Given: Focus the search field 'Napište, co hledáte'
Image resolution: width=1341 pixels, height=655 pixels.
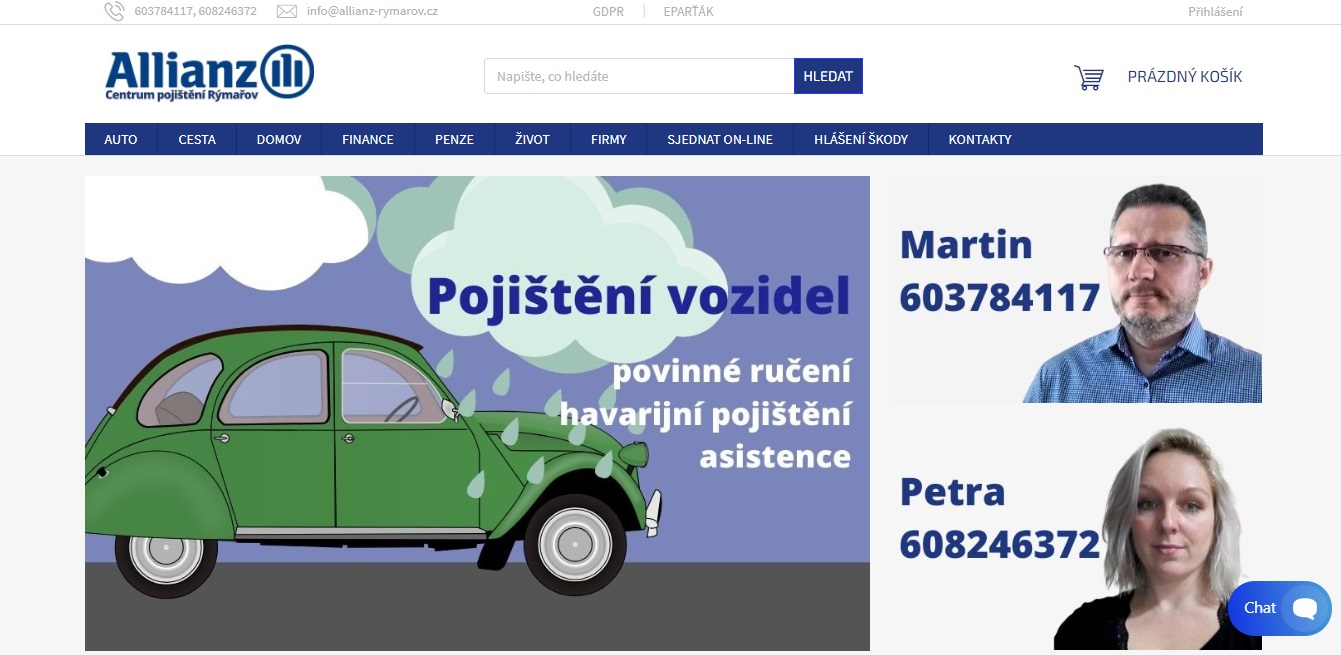Looking at the screenshot, I should pyautogui.click(x=639, y=76).
